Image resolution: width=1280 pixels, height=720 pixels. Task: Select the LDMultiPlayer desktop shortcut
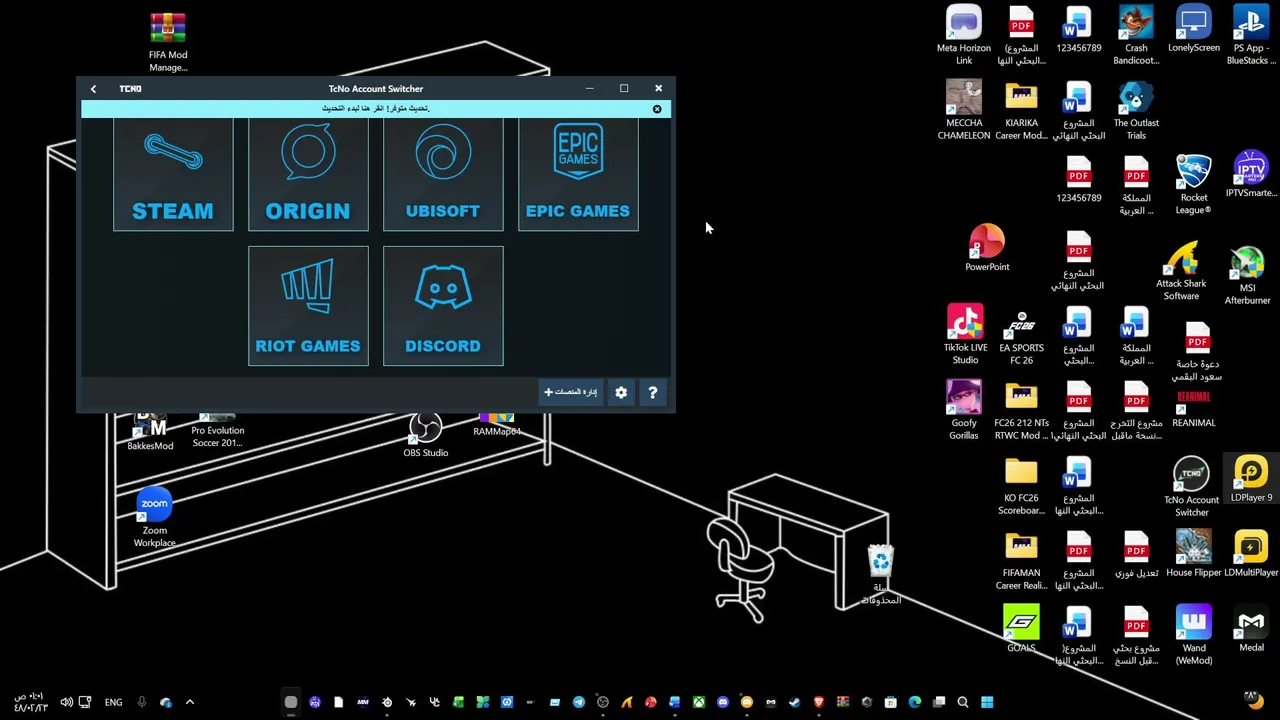pos(1251,555)
